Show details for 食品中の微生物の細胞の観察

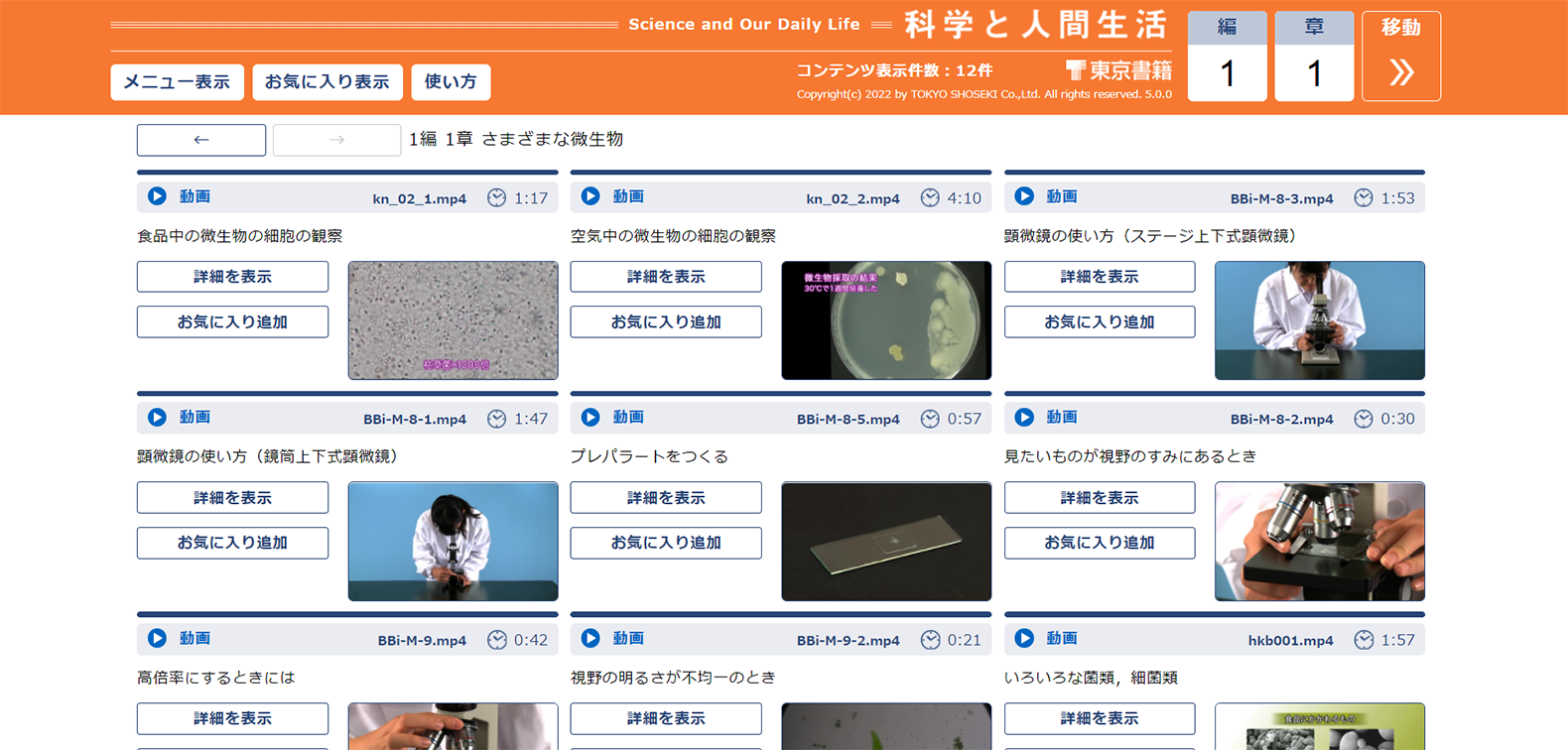pyautogui.click(x=232, y=277)
